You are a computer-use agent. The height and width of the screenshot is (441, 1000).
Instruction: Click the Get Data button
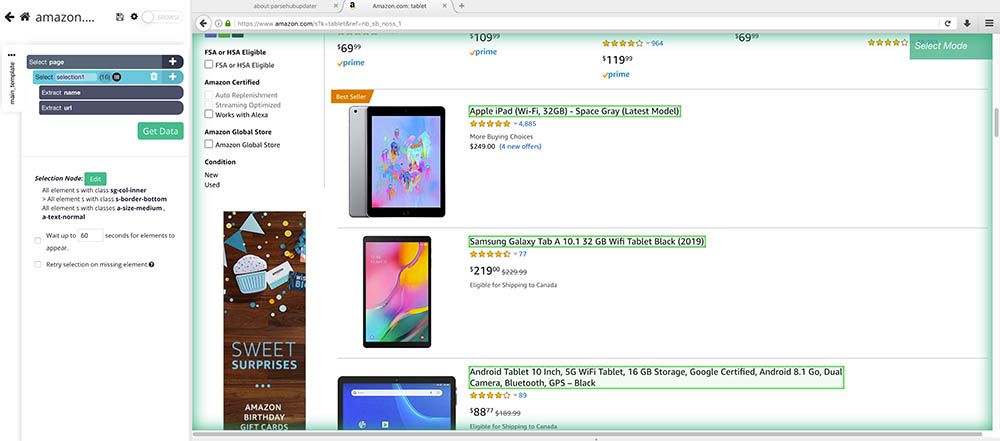coord(160,131)
